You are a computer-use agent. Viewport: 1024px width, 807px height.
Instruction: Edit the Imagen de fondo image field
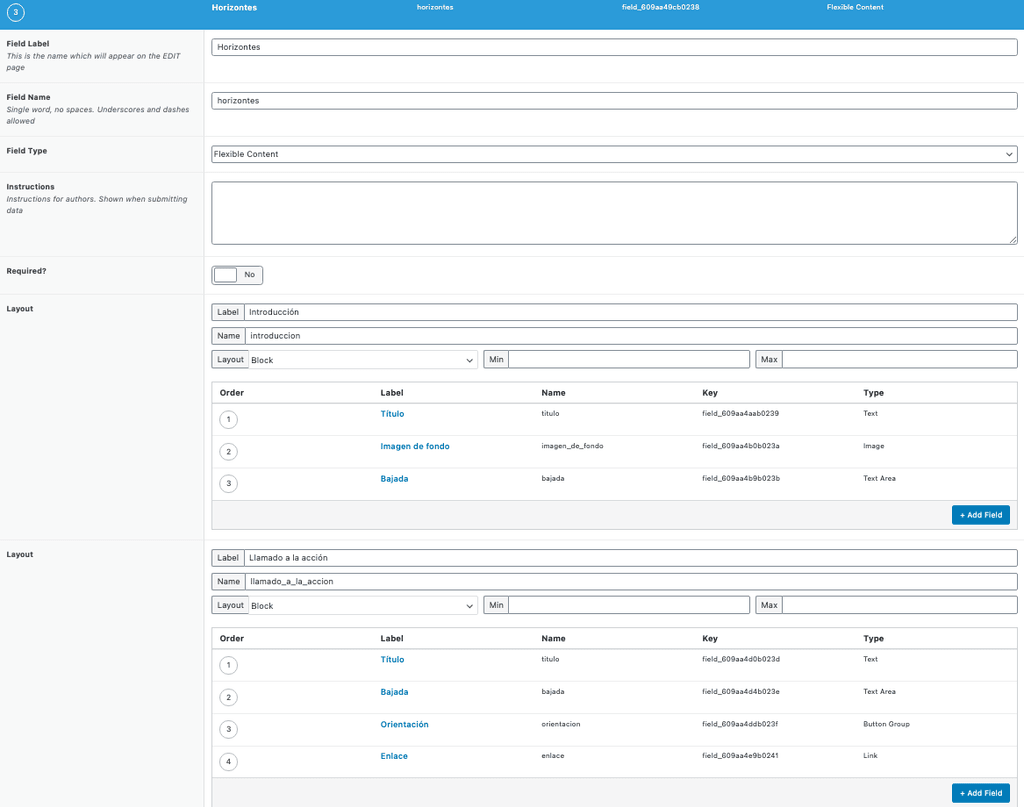(414, 446)
